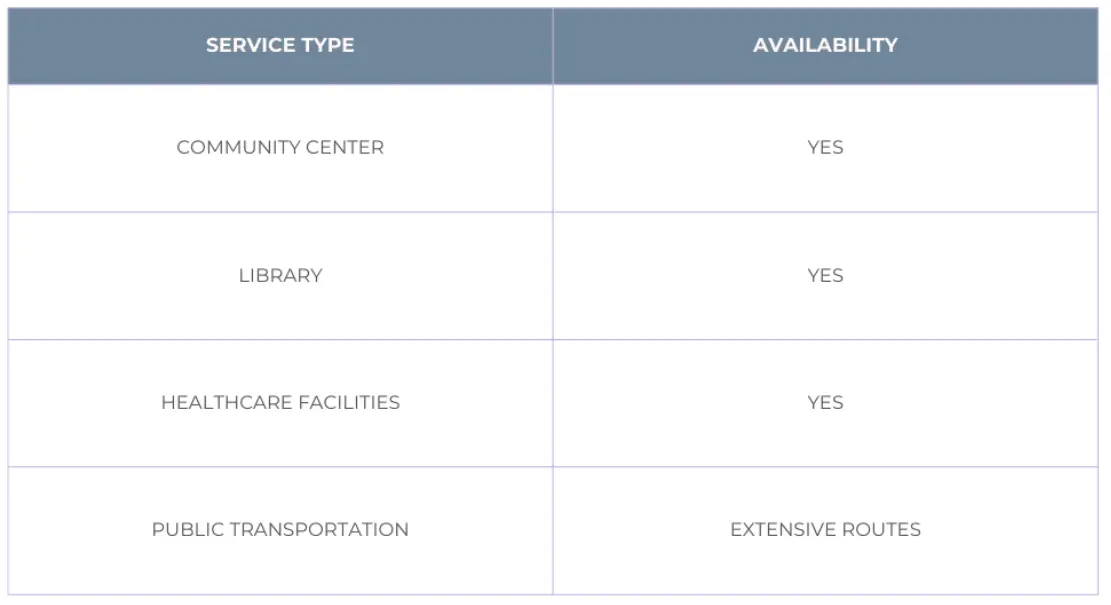Image resolution: width=1111 pixels, height=605 pixels.
Task: Click YES in the Library row
Action: click(x=825, y=275)
